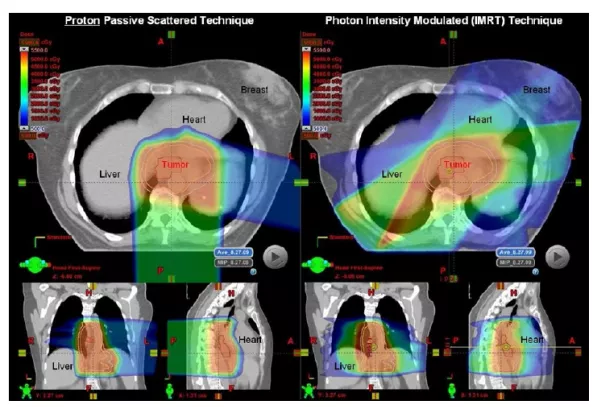Viewport: 593px width, 407px height.
Task: Click the green figure icon in the proton sagittal view
Action: click(x=170, y=391)
